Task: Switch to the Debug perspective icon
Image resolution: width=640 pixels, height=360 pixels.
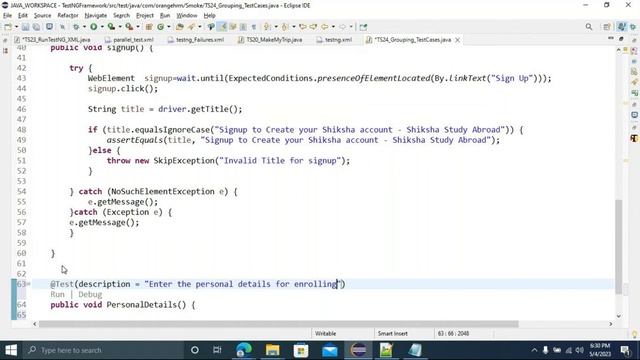Action: coord(633,27)
